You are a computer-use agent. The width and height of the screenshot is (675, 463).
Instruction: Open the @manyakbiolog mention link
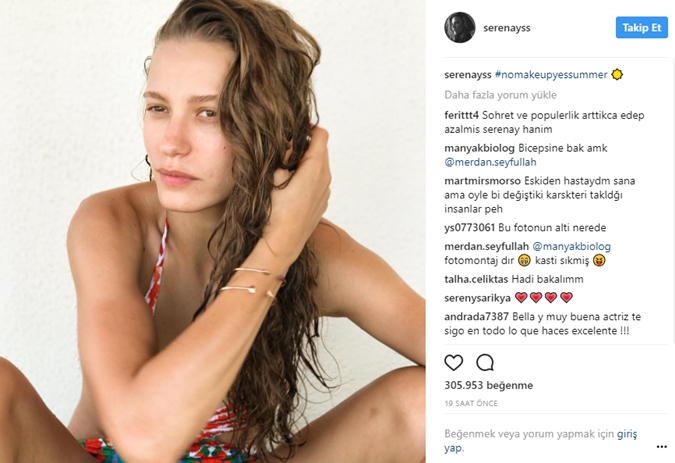click(571, 247)
